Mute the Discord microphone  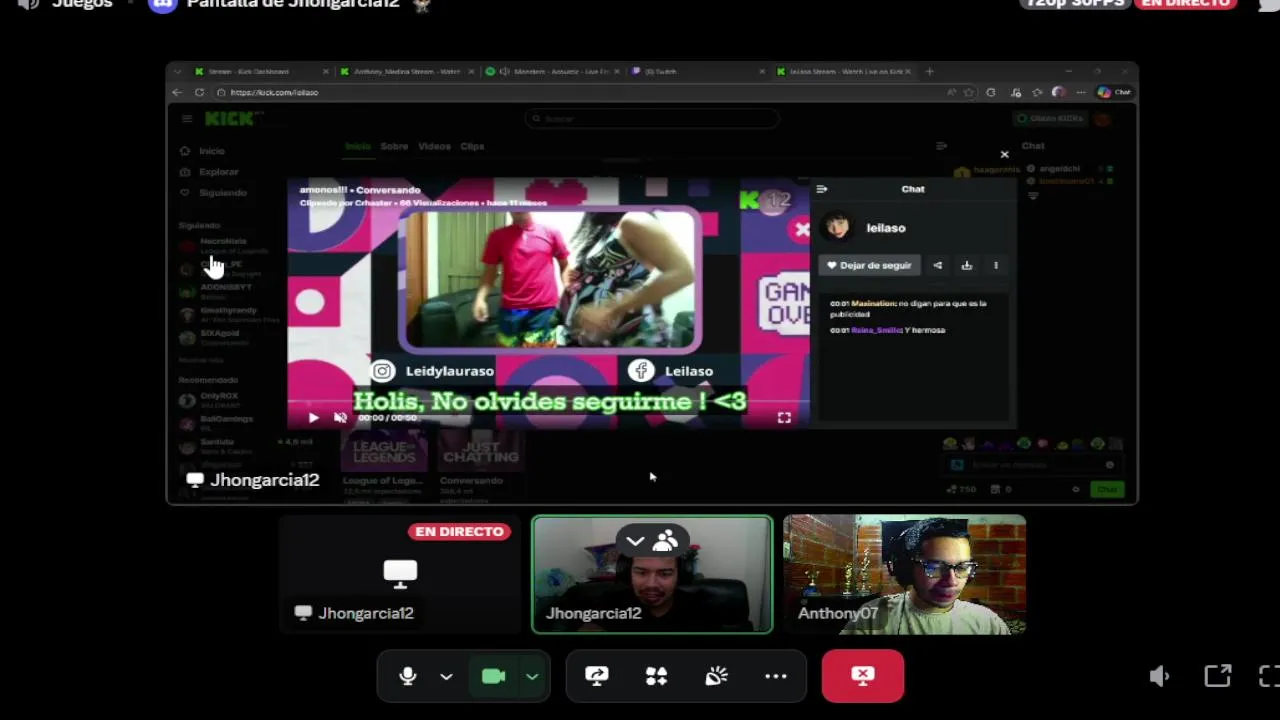[x=407, y=677]
